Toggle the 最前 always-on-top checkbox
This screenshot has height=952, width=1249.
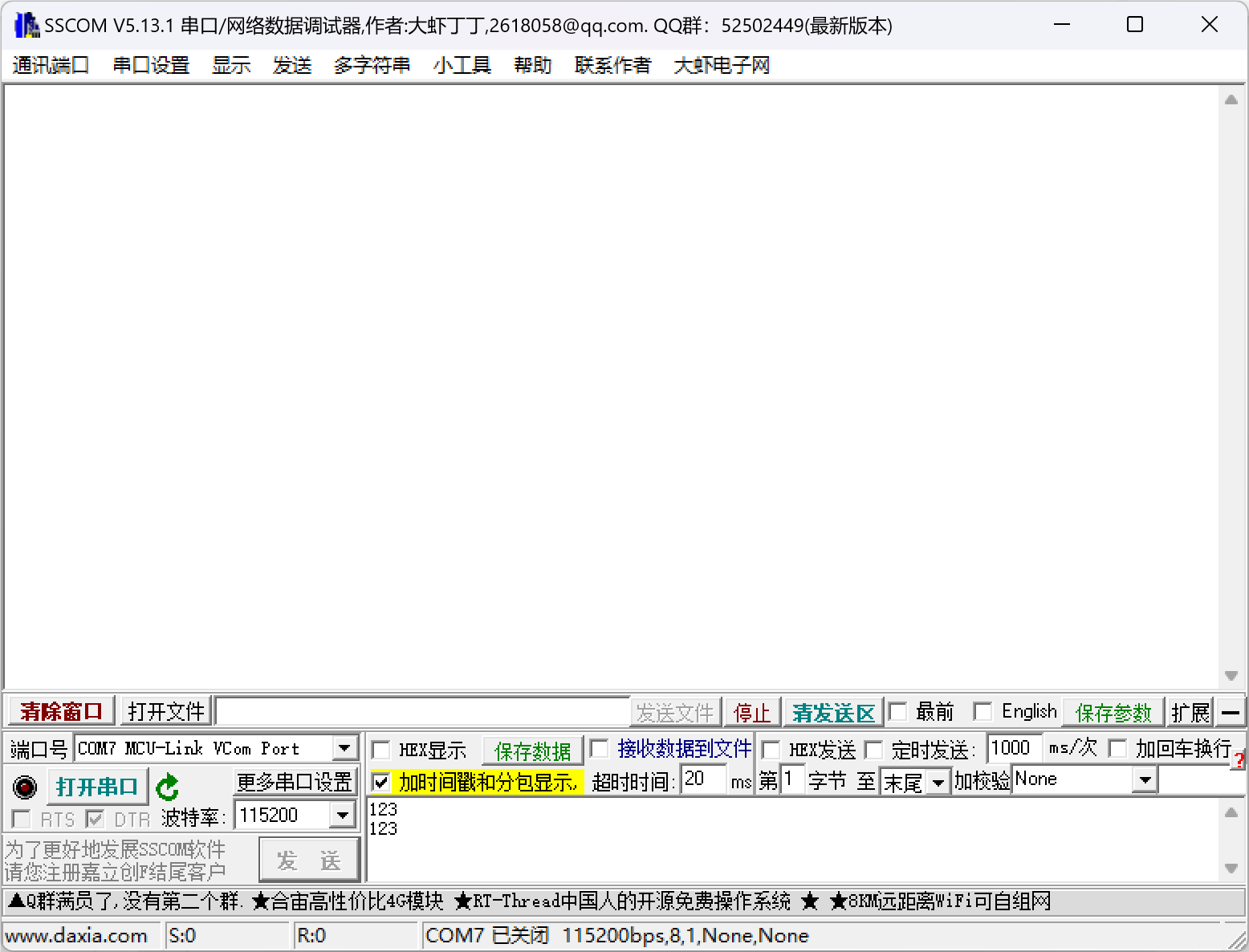point(898,712)
